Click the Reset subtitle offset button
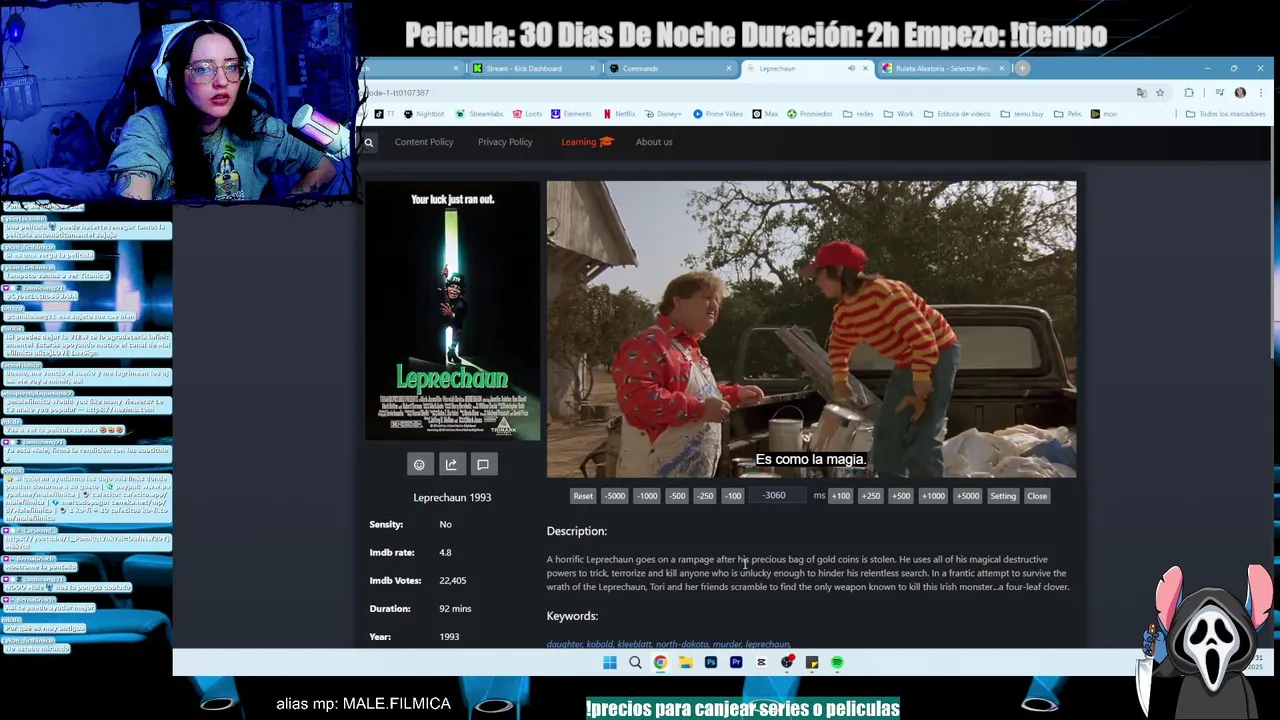The width and height of the screenshot is (1280, 720). point(583,496)
